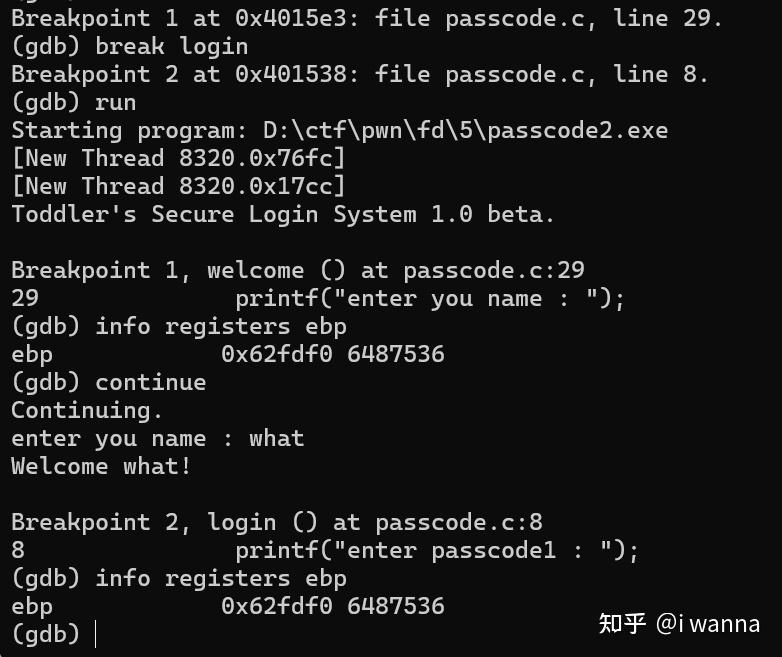Click the source line printing "enter you name"

coord(429,298)
